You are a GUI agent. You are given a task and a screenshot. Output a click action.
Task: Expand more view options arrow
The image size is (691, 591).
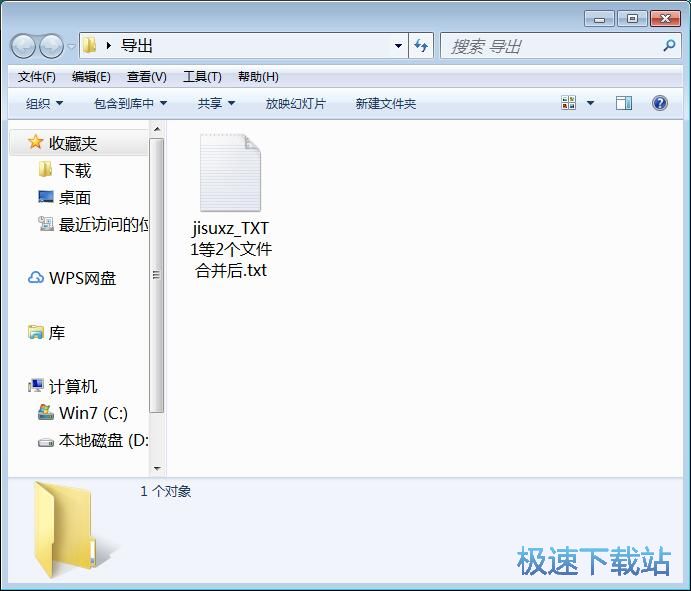pos(591,103)
